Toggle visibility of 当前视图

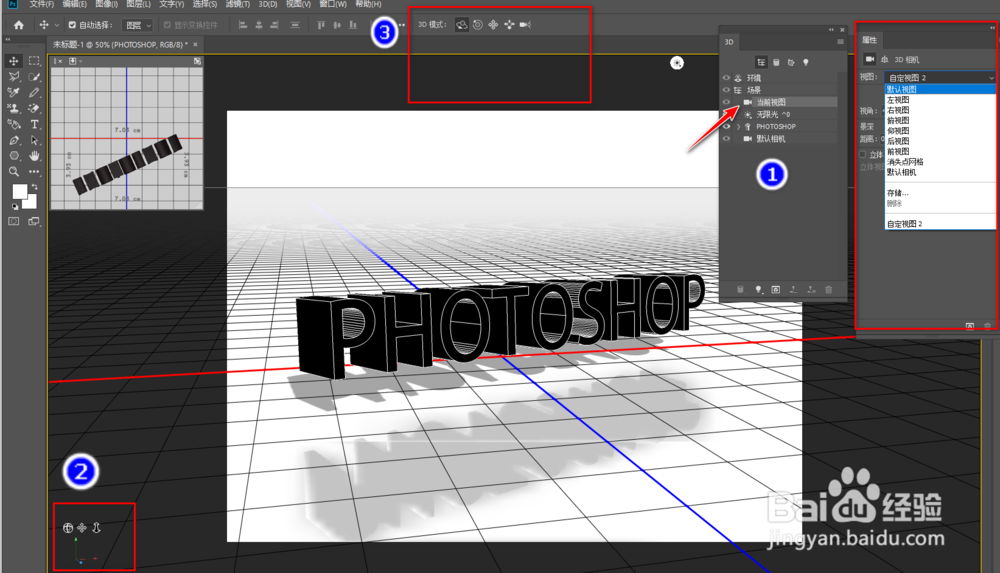(x=726, y=102)
